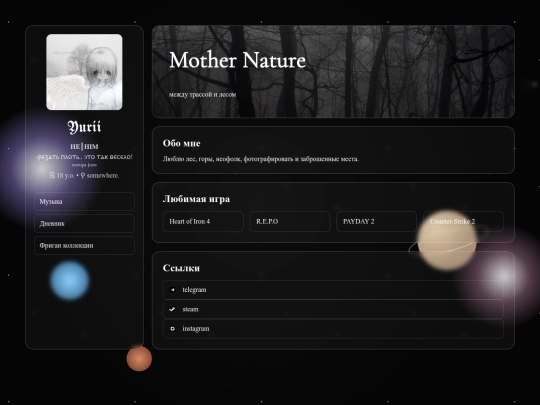Click the instagram camera icon
The width and height of the screenshot is (540, 405).
click(x=172, y=329)
